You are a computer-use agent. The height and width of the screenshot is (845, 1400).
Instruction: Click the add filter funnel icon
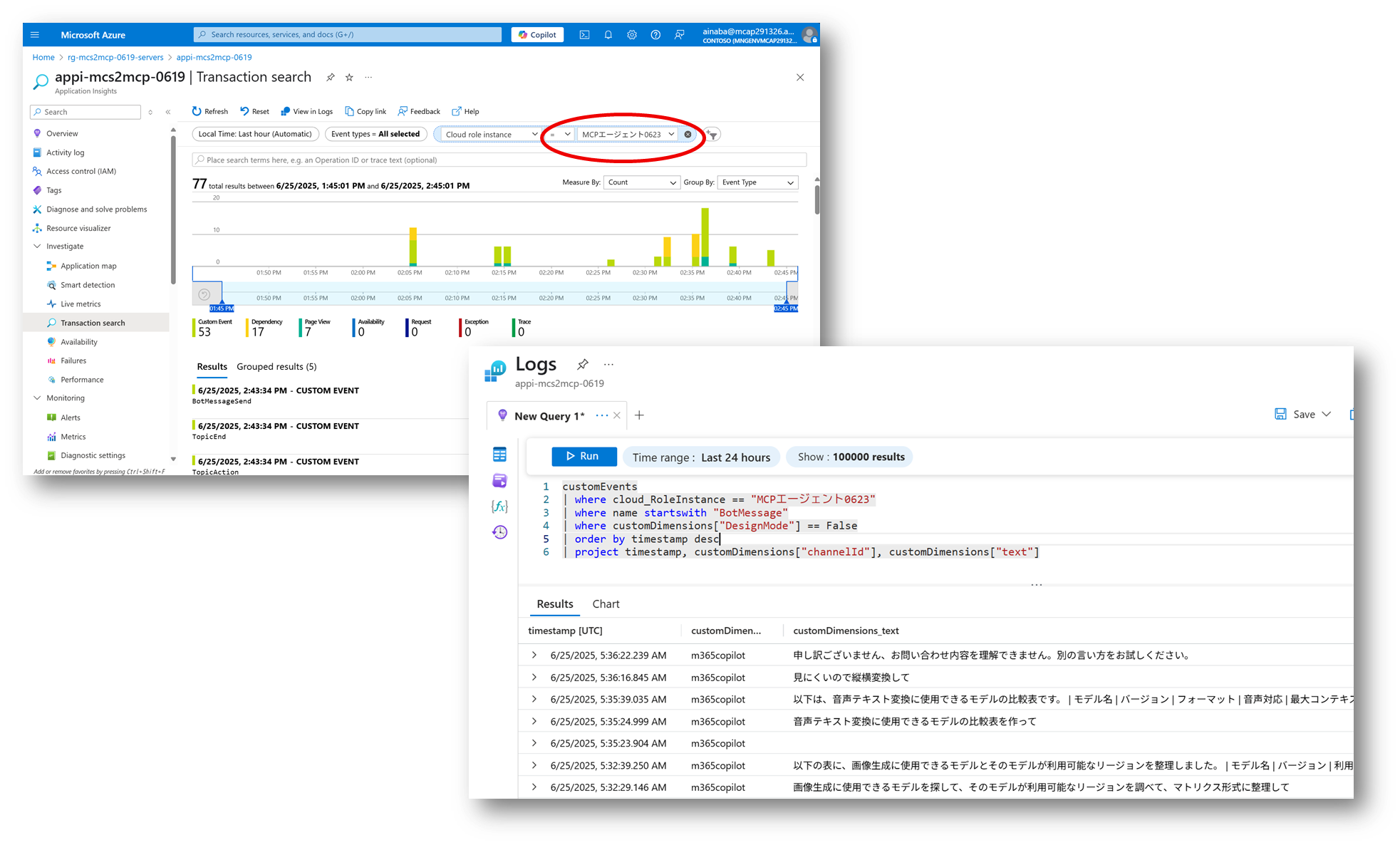tap(712, 135)
